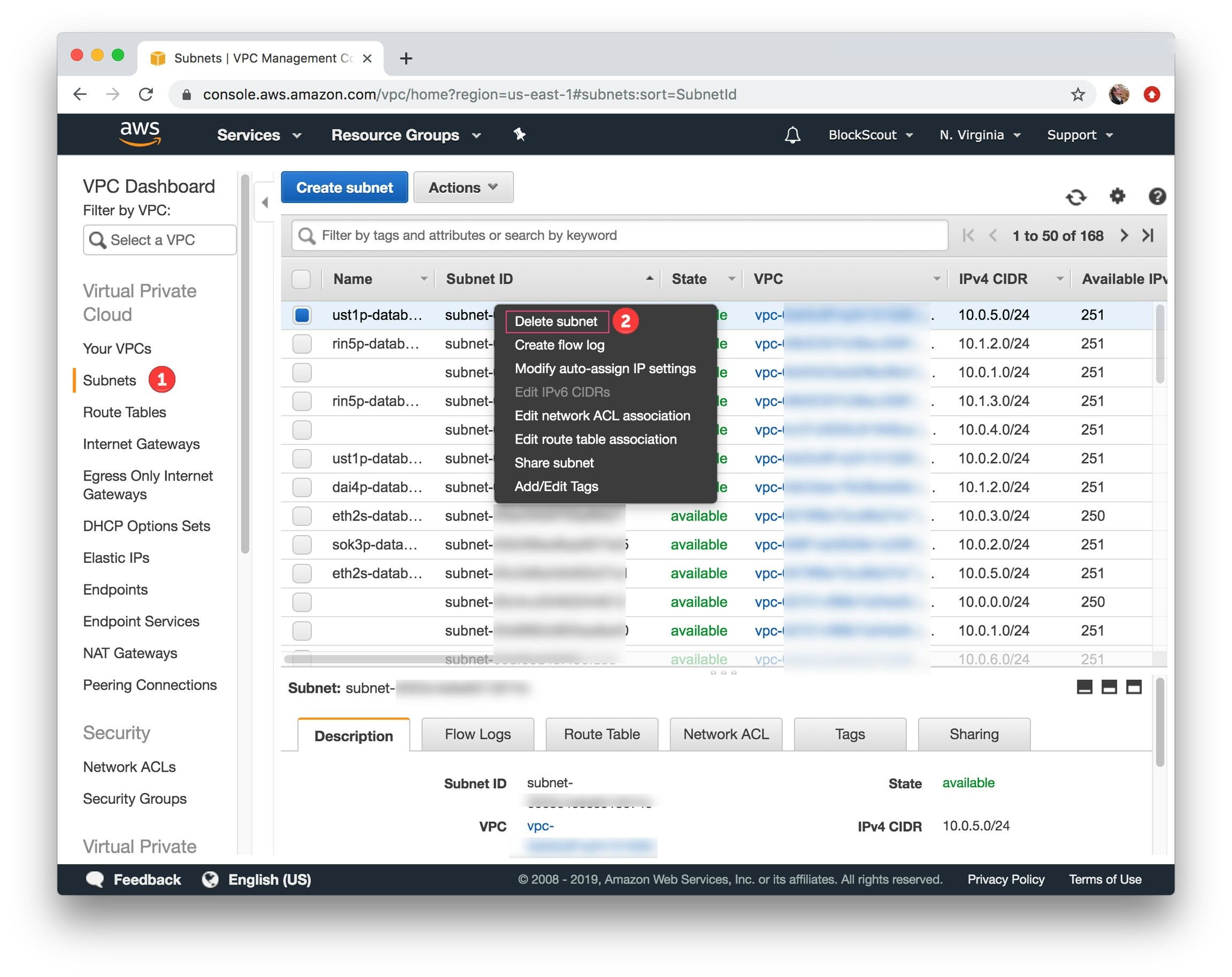Open the Actions dropdown button
This screenshot has height=977, width=1232.
(463, 187)
